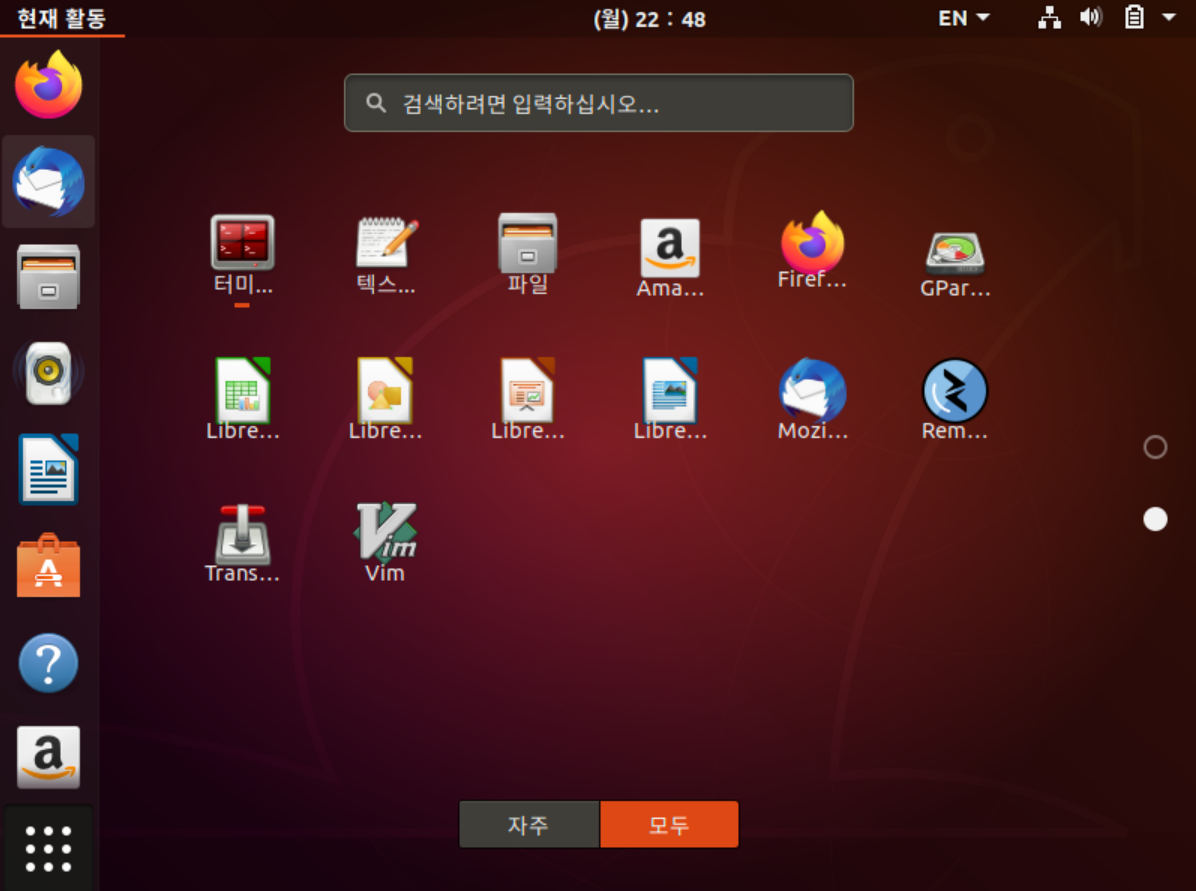Open LibreOffice Writer in the application grid

(670, 398)
